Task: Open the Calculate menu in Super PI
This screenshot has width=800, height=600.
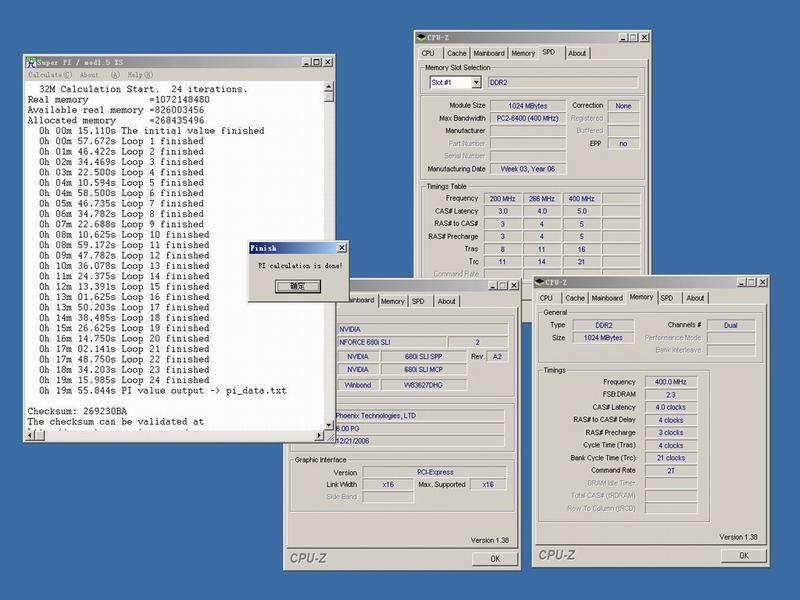Action: pos(49,75)
